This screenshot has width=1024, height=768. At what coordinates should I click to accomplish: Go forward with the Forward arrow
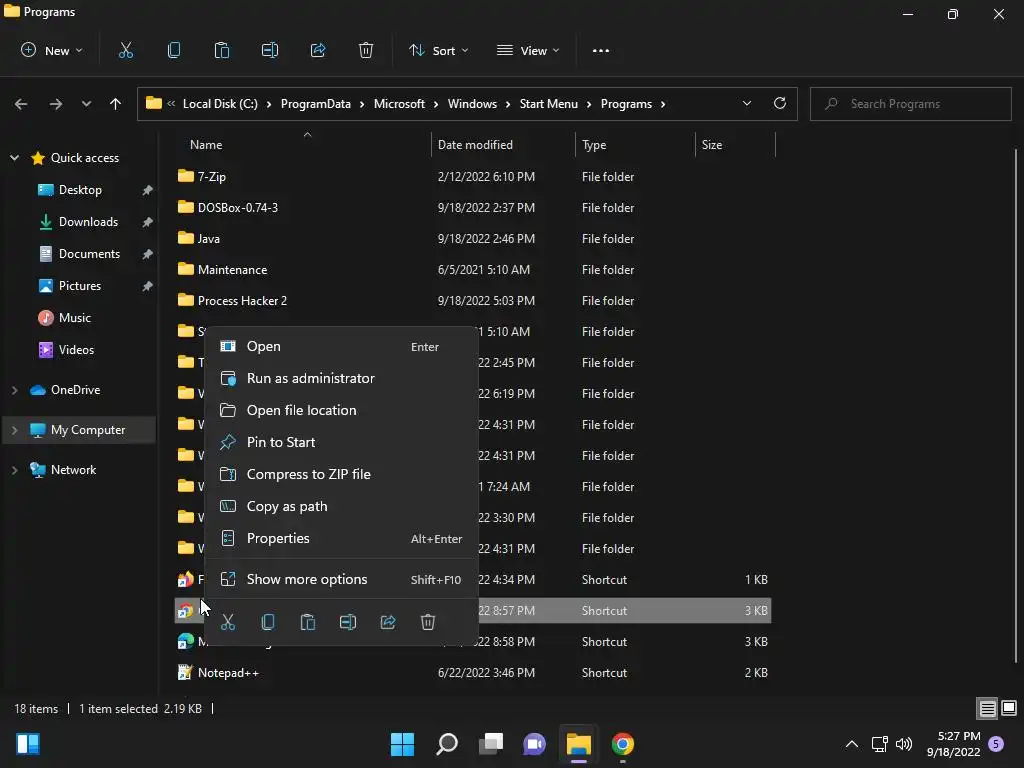tap(56, 104)
